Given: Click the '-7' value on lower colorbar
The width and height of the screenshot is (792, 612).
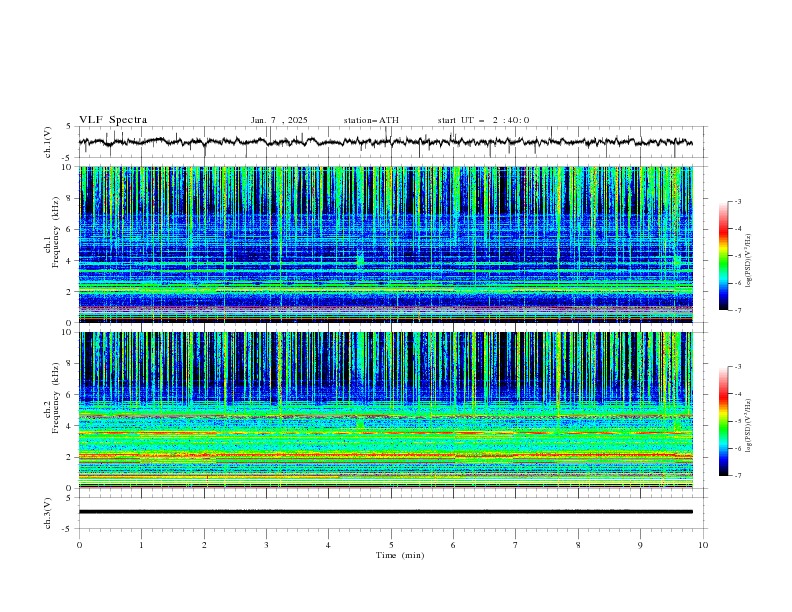Looking at the screenshot, I should pyautogui.click(x=738, y=475).
